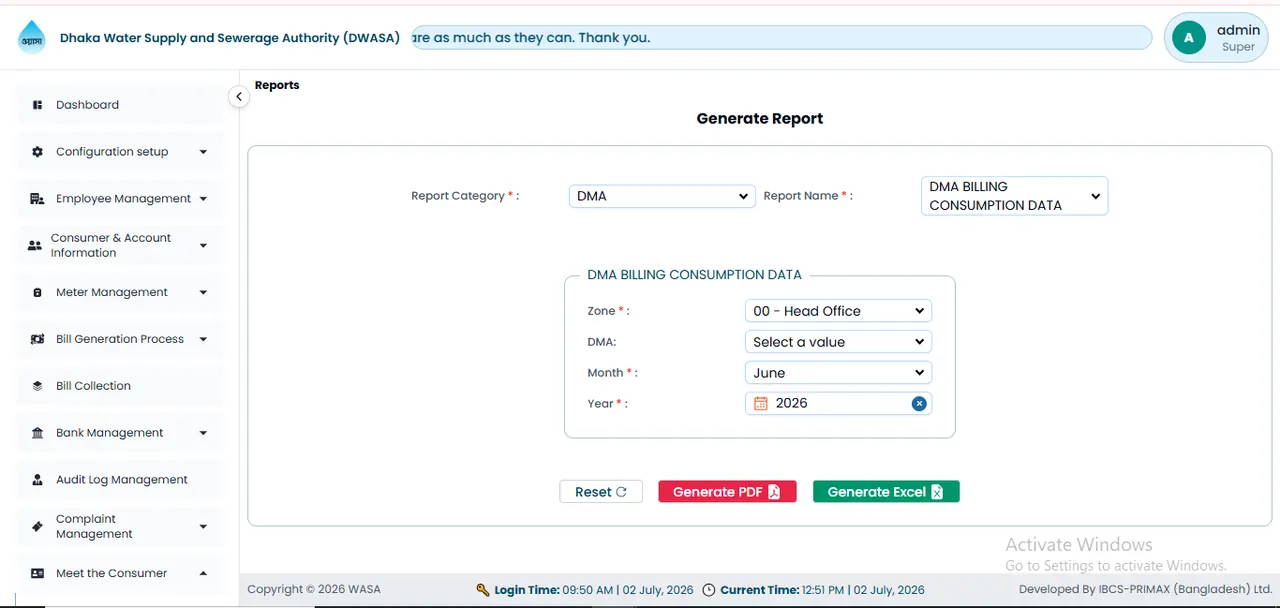
Task: Click the Copyright © 2026 WASA text
Action: (314, 590)
